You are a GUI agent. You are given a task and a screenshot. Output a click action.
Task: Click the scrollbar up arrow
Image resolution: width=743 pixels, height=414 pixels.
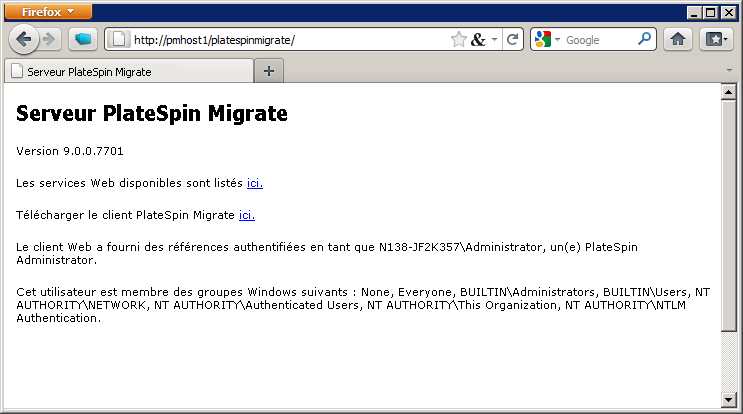pos(728,91)
